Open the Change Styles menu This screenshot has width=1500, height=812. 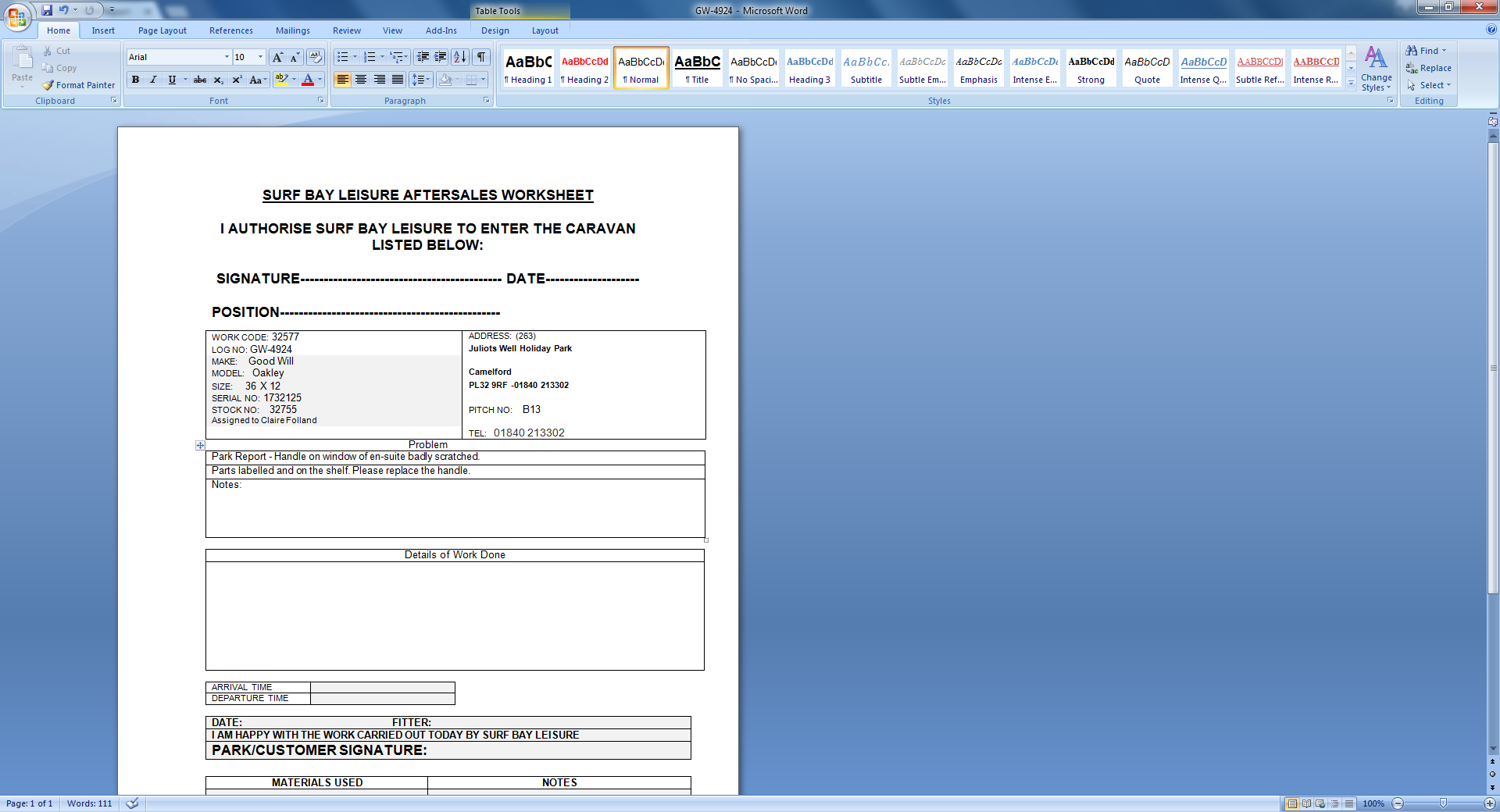(1377, 69)
